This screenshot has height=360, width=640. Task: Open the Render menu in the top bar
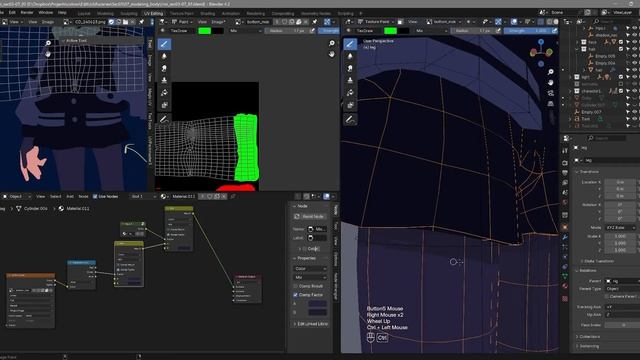pyautogui.click(x=27, y=13)
